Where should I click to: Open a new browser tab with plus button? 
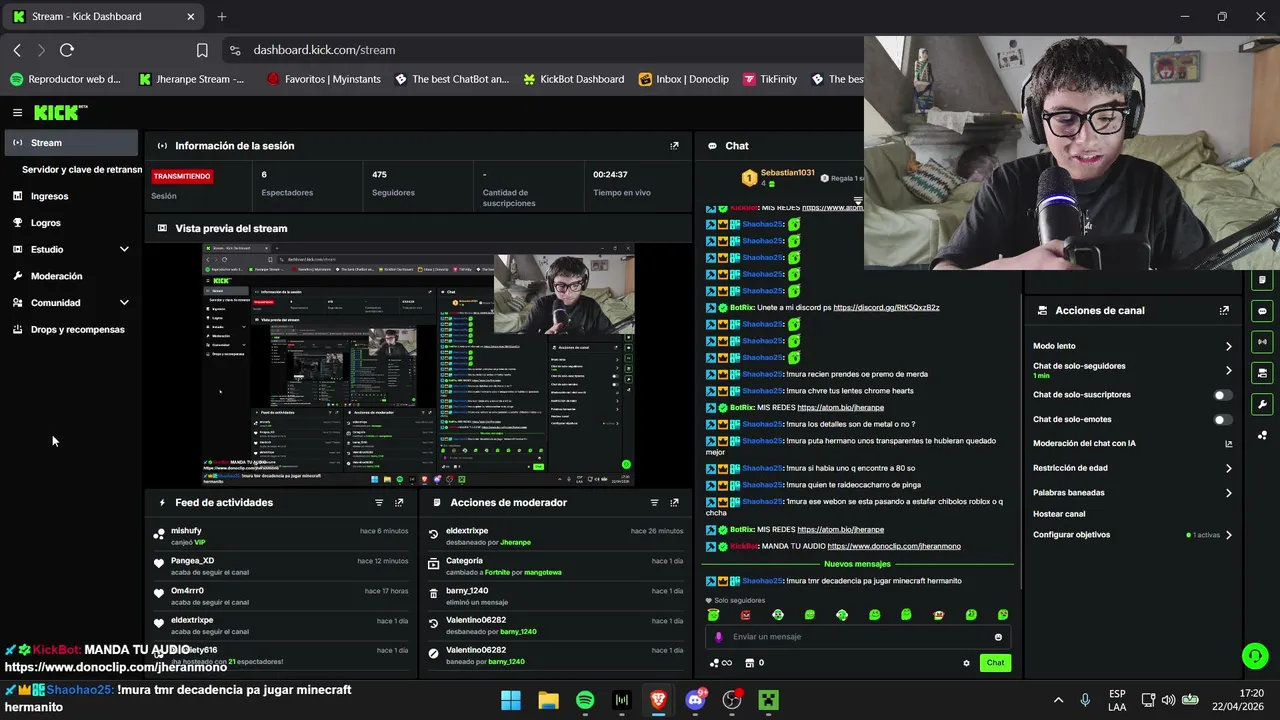[x=222, y=16]
